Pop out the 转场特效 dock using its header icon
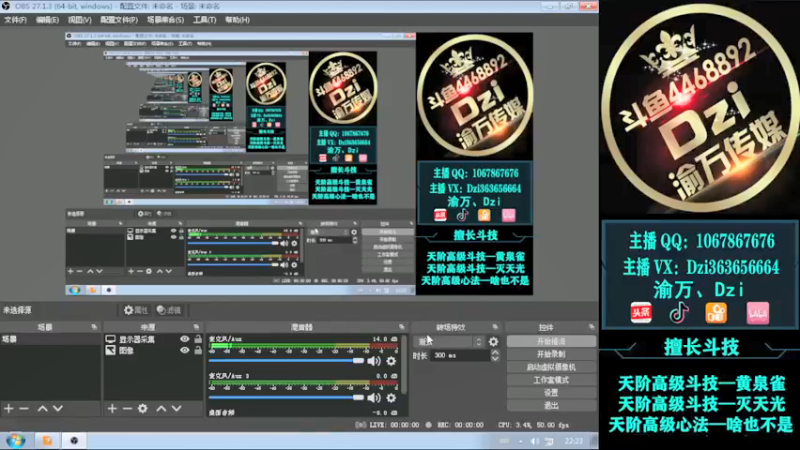 pos(494,327)
